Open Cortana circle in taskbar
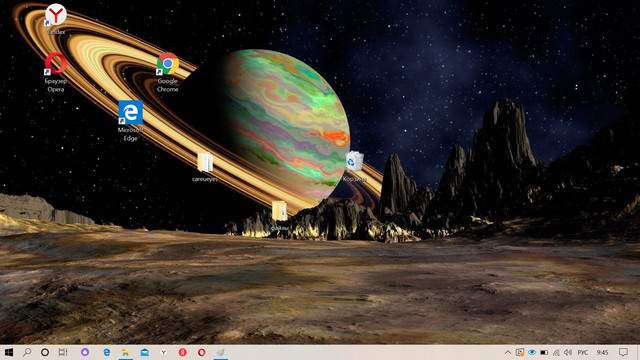Viewport: 640px width, 360px height. (x=45, y=352)
